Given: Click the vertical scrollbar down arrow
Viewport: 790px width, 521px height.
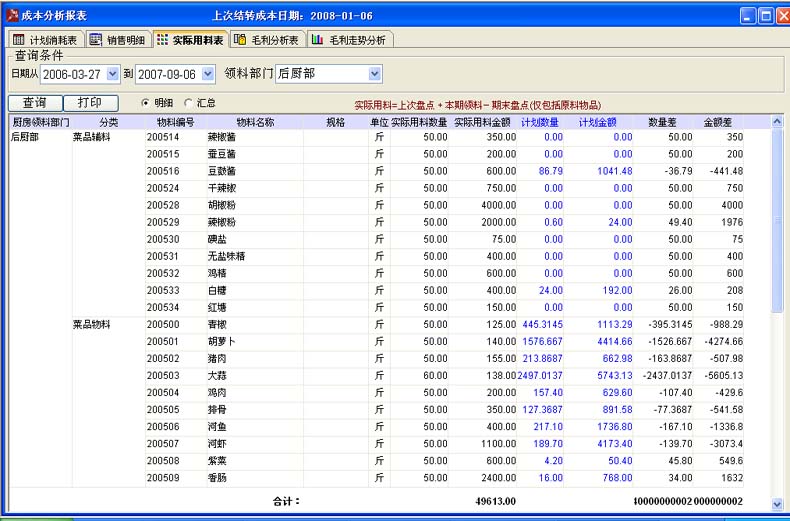Looking at the screenshot, I should pyautogui.click(x=778, y=504).
